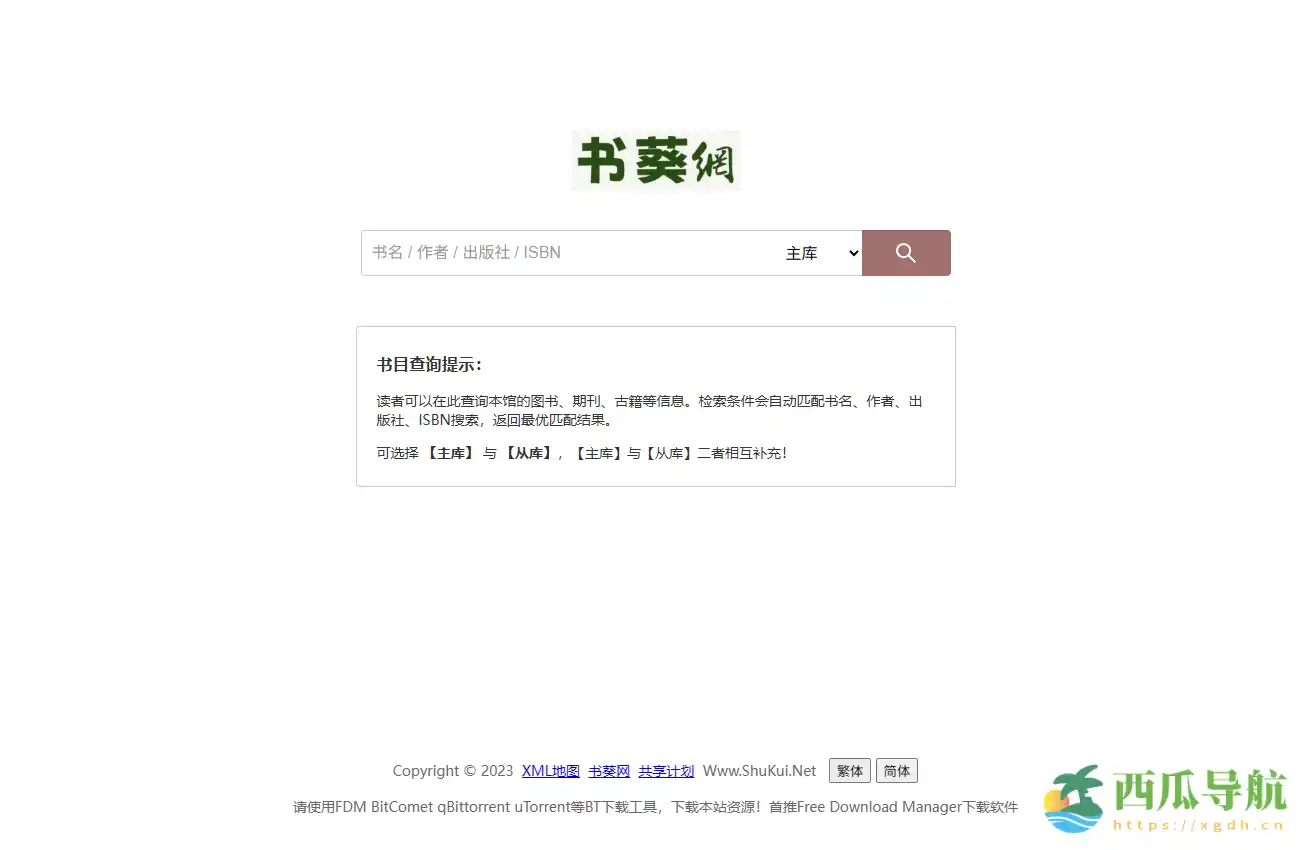Click the magnifying glass search icon
1311x850 pixels.
905,252
